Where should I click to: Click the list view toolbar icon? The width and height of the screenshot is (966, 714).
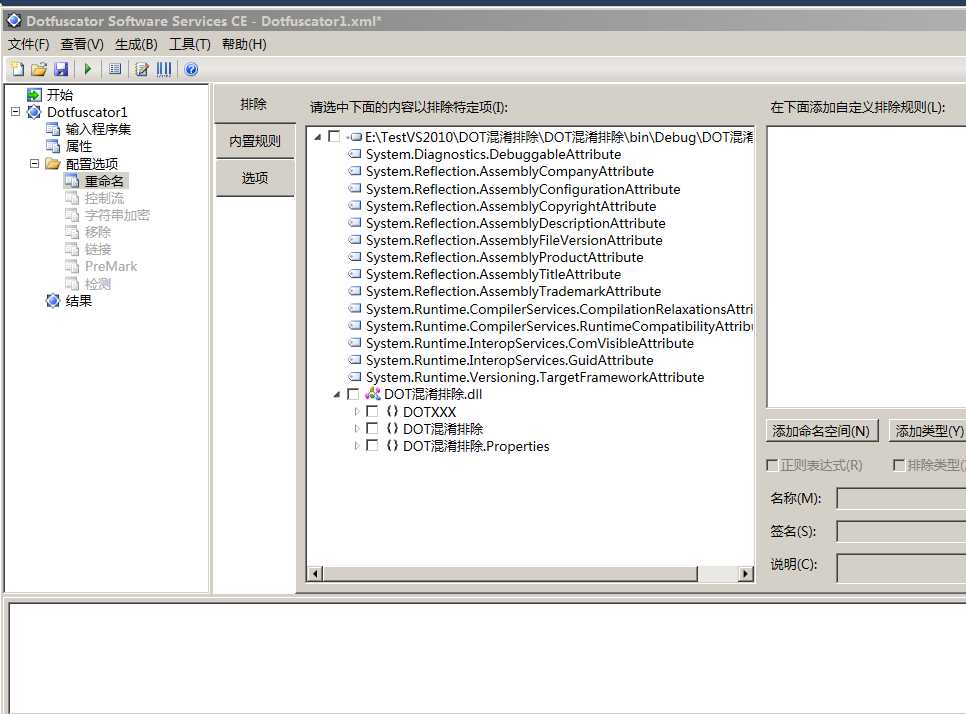point(115,69)
